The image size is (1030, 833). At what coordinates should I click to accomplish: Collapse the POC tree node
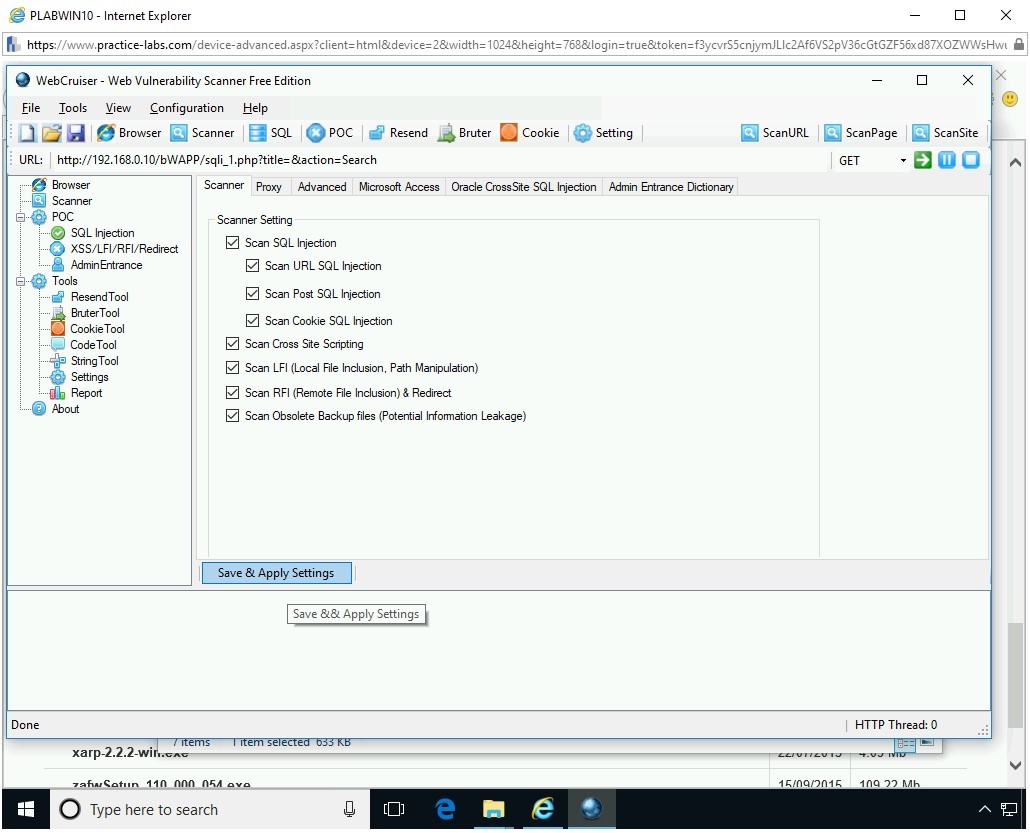pyautogui.click(x=20, y=217)
